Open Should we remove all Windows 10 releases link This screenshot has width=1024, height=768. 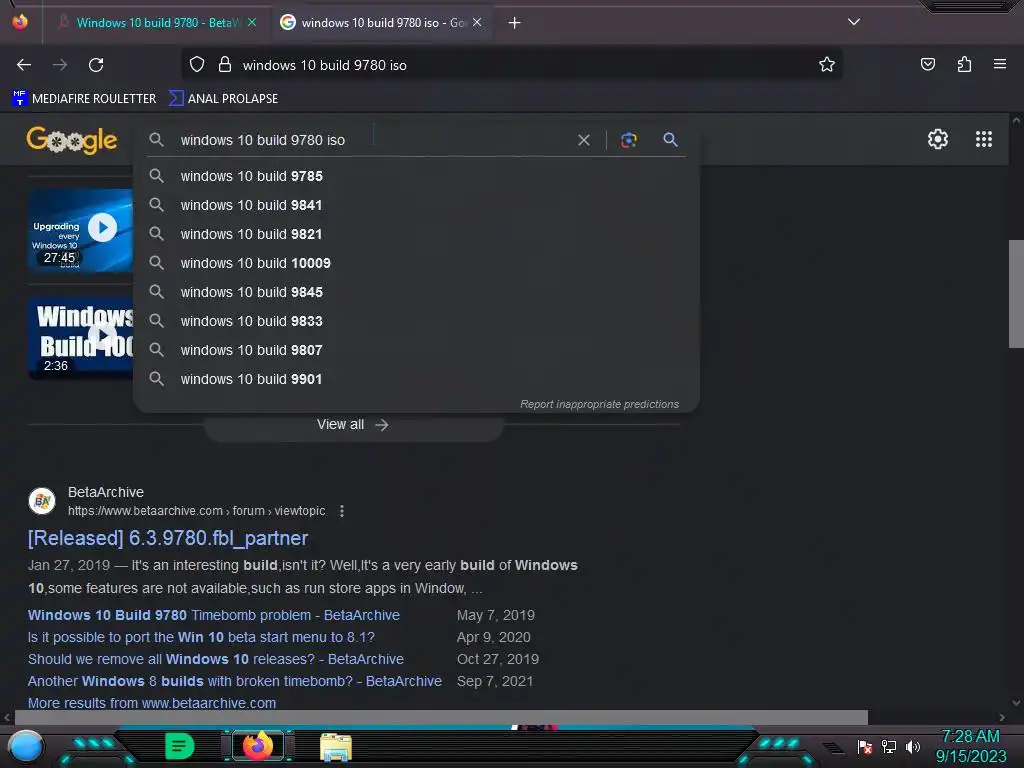(216, 660)
